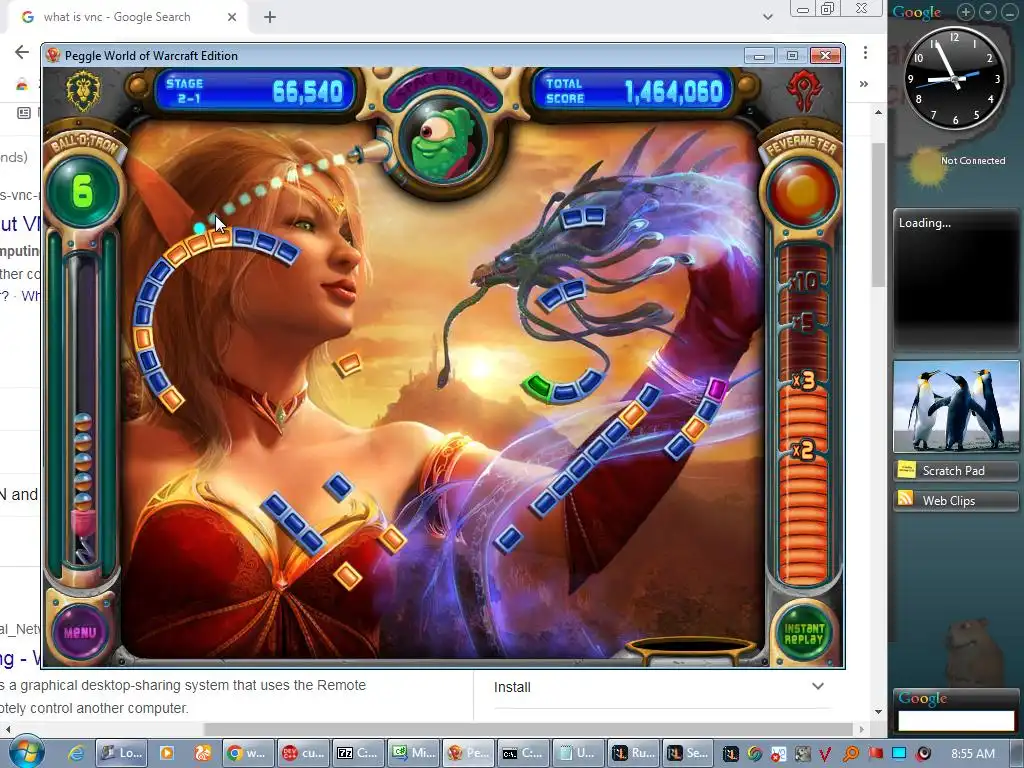Open the Web Clips gadget
The height and width of the screenshot is (768, 1024).
pos(956,500)
